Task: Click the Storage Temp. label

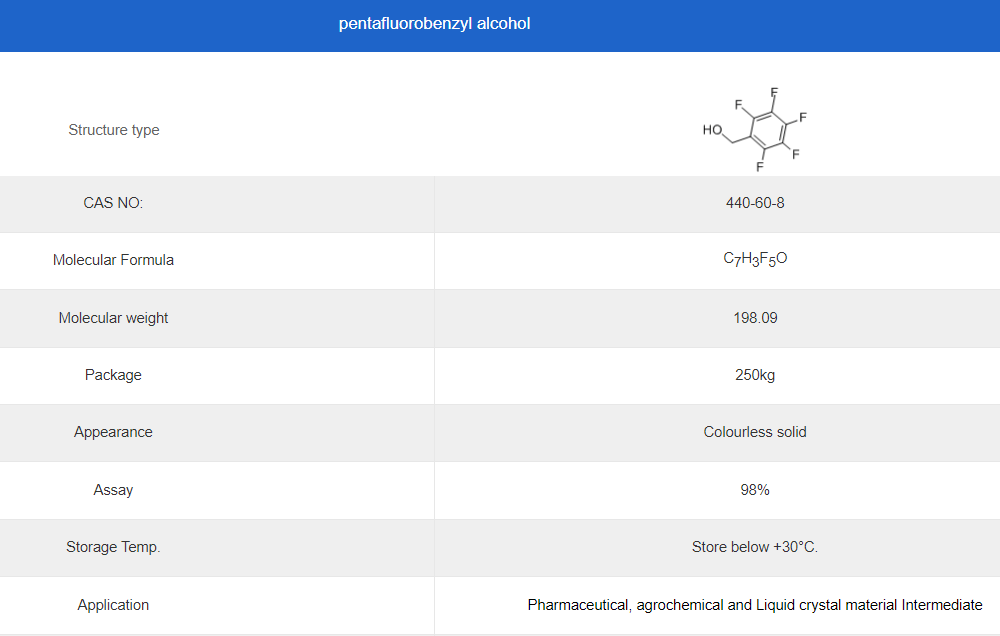Action: tap(113, 547)
